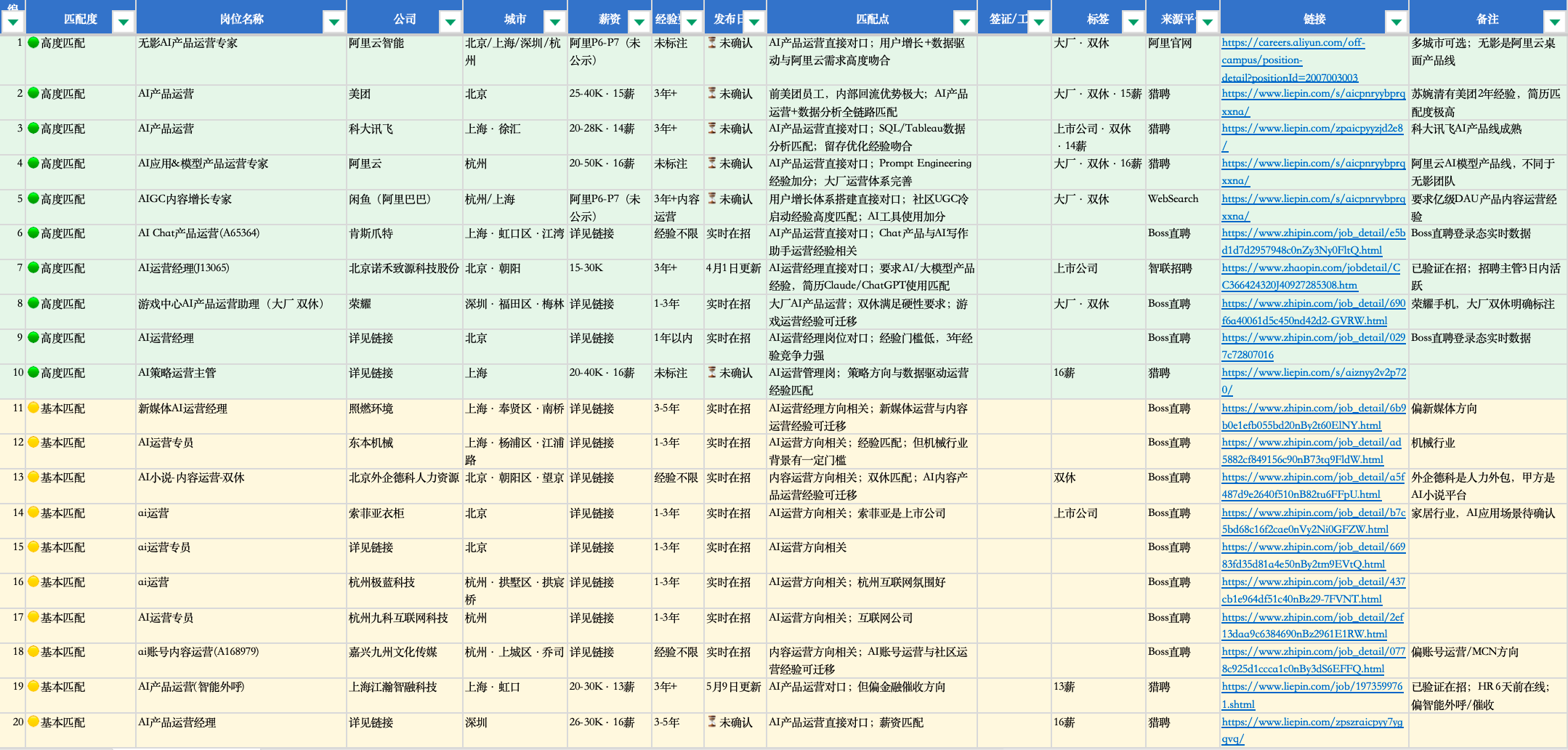The height and width of the screenshot is (750, 1568).
Task: Open the liepin job/197359976 link in row 19
Action: tap(1312, 695)
